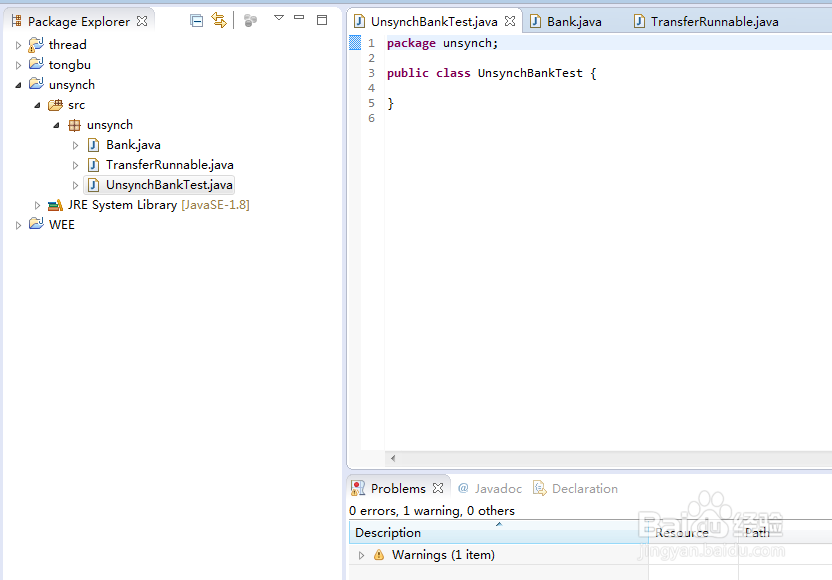Close the Package Explorer view

(142, 21)
